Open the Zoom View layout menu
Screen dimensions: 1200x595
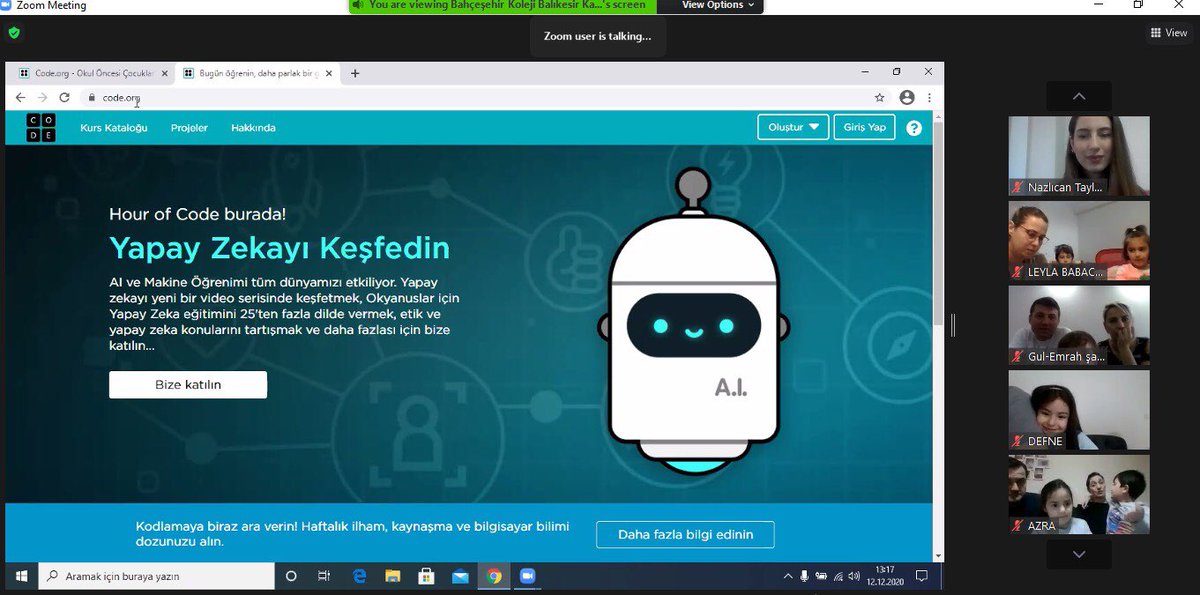point(1169,33)
